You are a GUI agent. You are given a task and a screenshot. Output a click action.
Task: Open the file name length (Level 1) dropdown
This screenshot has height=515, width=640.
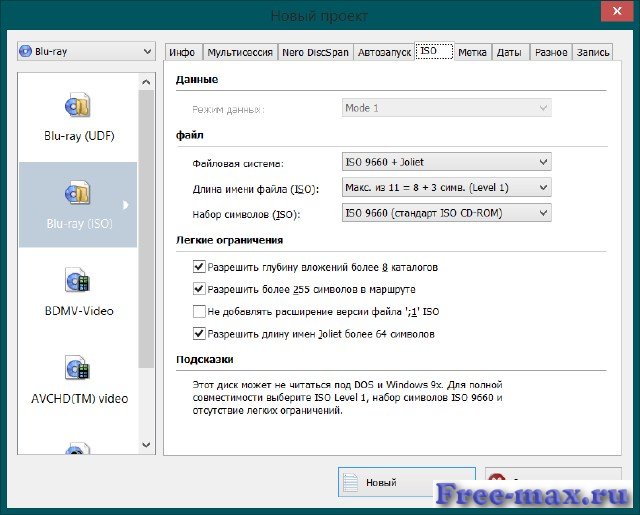(447, 187)
